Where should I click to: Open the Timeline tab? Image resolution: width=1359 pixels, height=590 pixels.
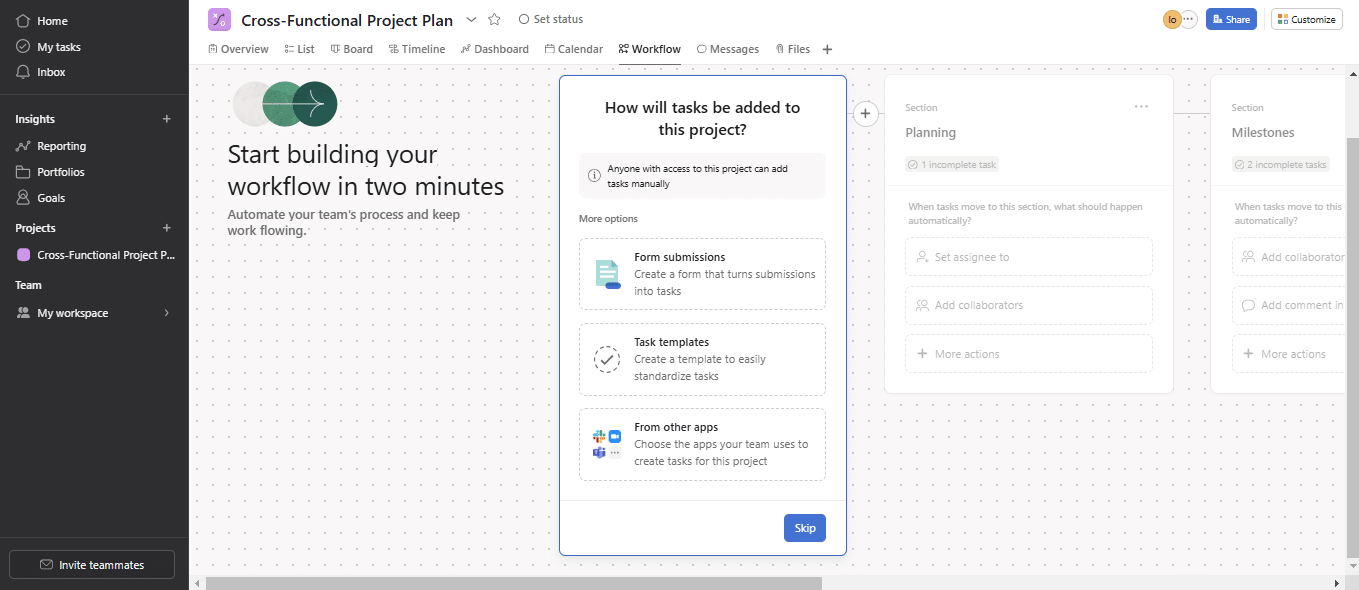coord(417,49)
